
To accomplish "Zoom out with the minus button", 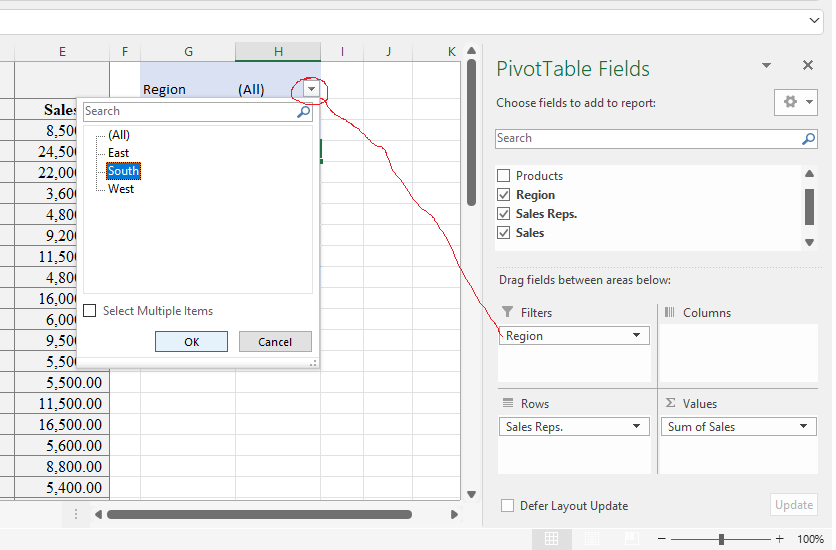I will pyautogui.click(x=661, y=539).
